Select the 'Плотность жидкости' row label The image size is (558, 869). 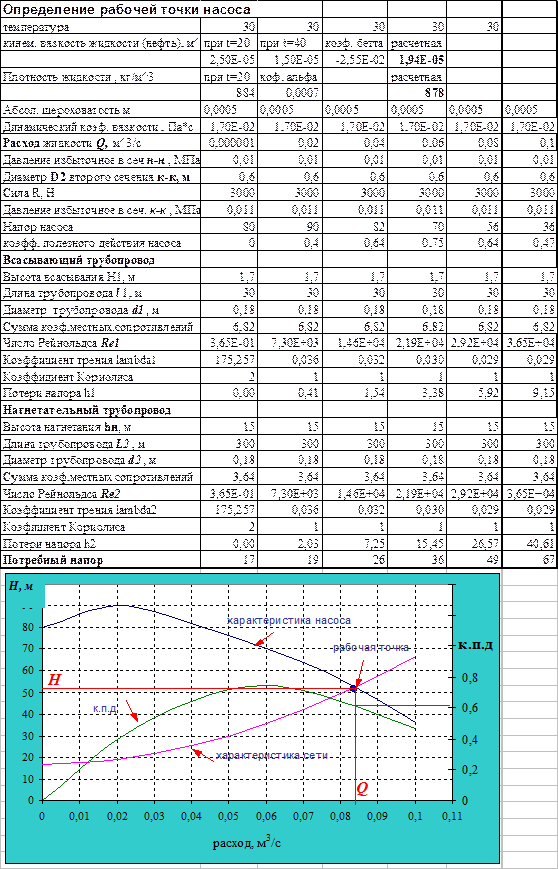77,76
